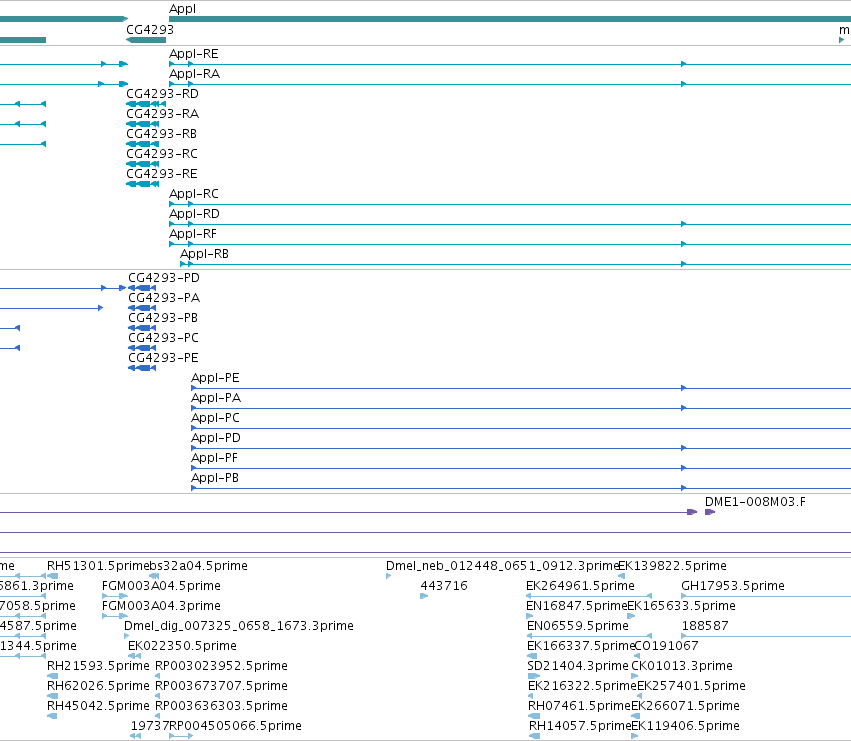Choose the CG4293-PE protein label
Screen dimensions: 851x741
[163, 359]
